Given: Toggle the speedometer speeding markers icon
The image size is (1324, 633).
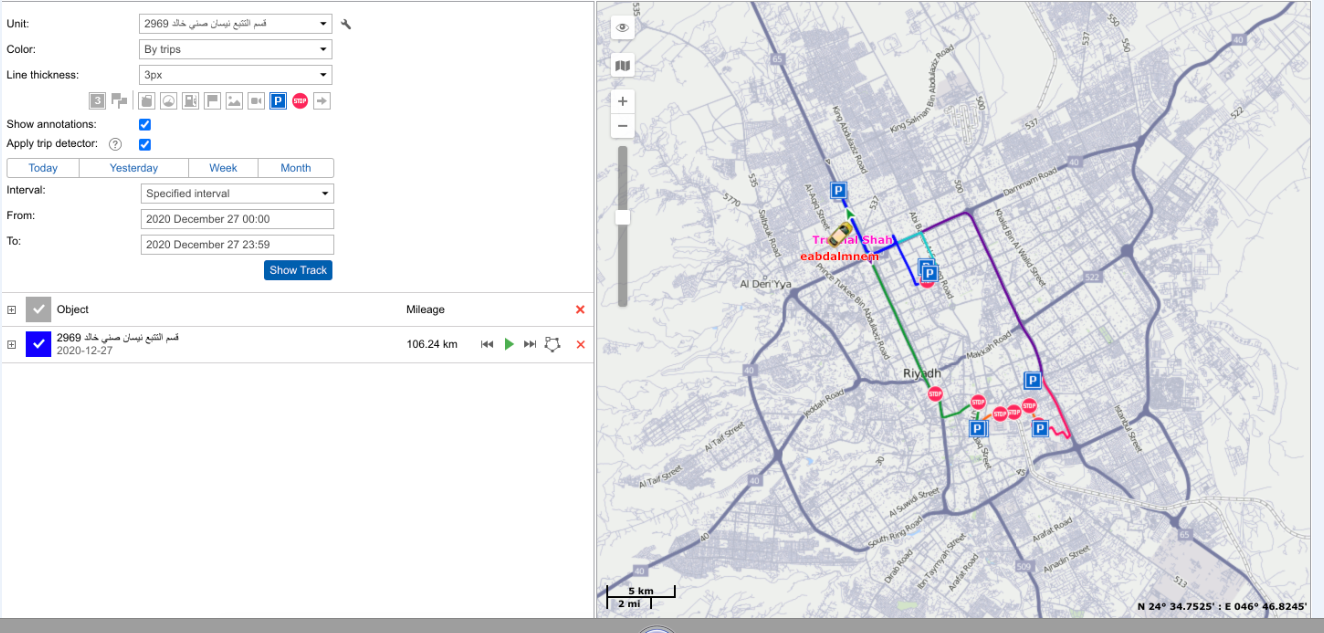Looking at the screenshot, I should click(168, 101).
